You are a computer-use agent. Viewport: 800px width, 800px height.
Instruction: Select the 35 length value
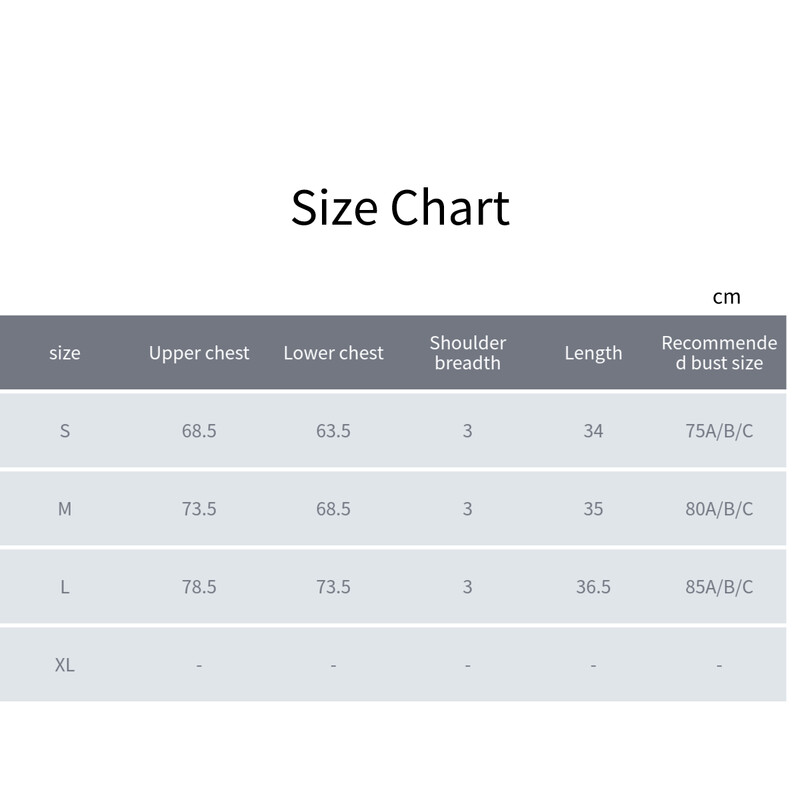[x=593, y=509]
